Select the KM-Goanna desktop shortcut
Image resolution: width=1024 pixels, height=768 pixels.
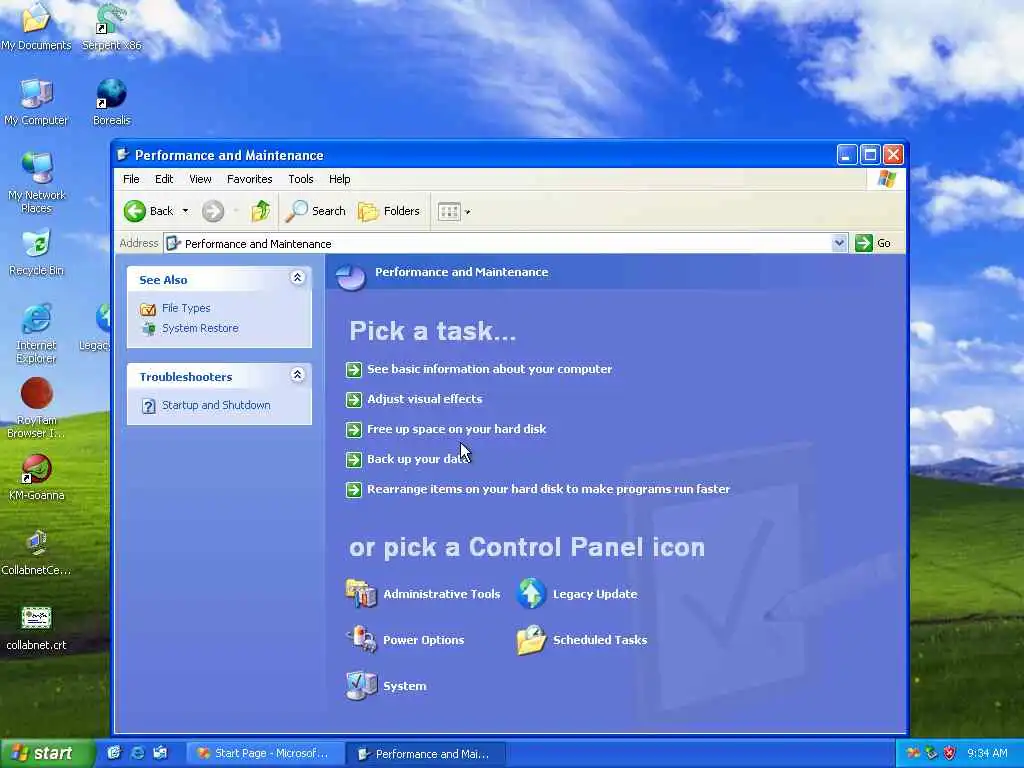pos(37,477)
